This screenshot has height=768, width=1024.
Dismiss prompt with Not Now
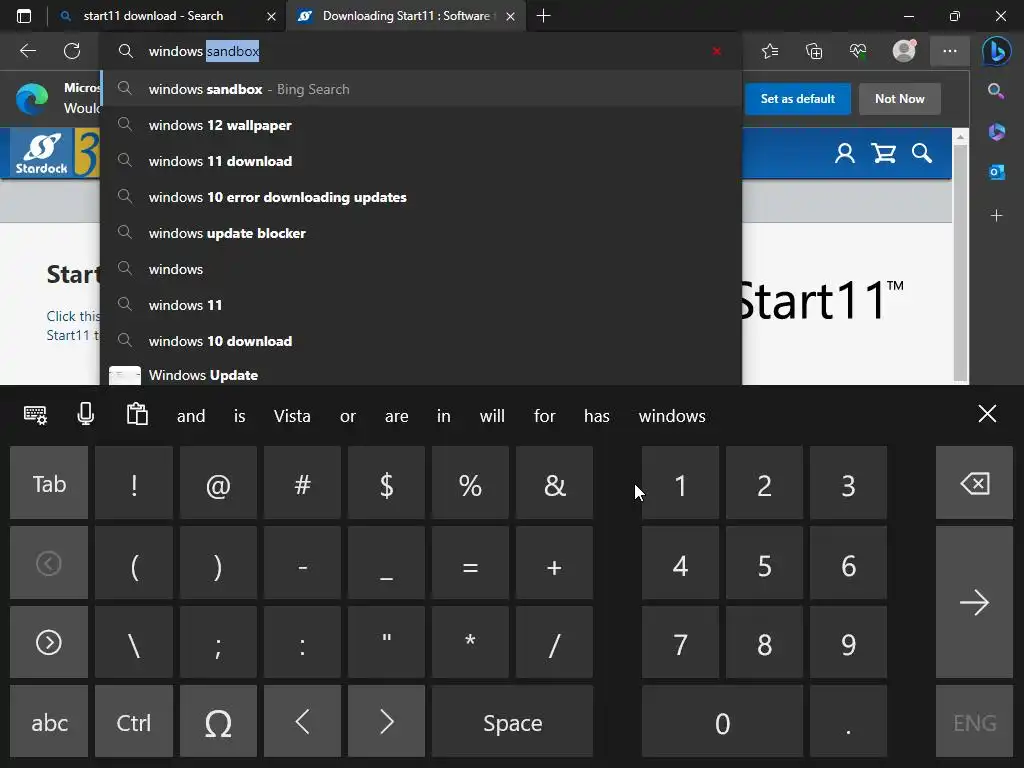coord(899,99)
